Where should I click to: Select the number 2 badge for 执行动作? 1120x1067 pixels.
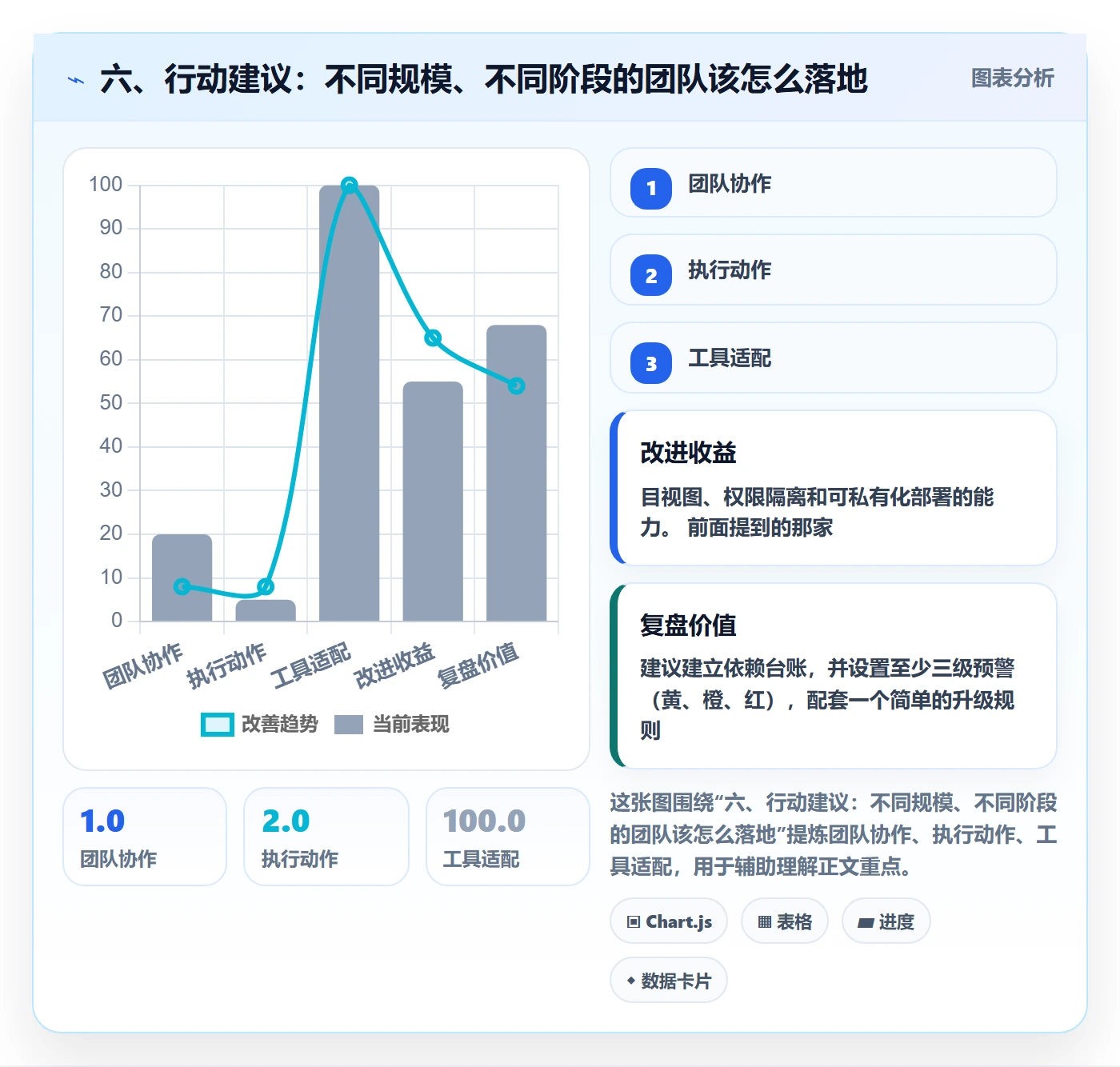[651, 276]
